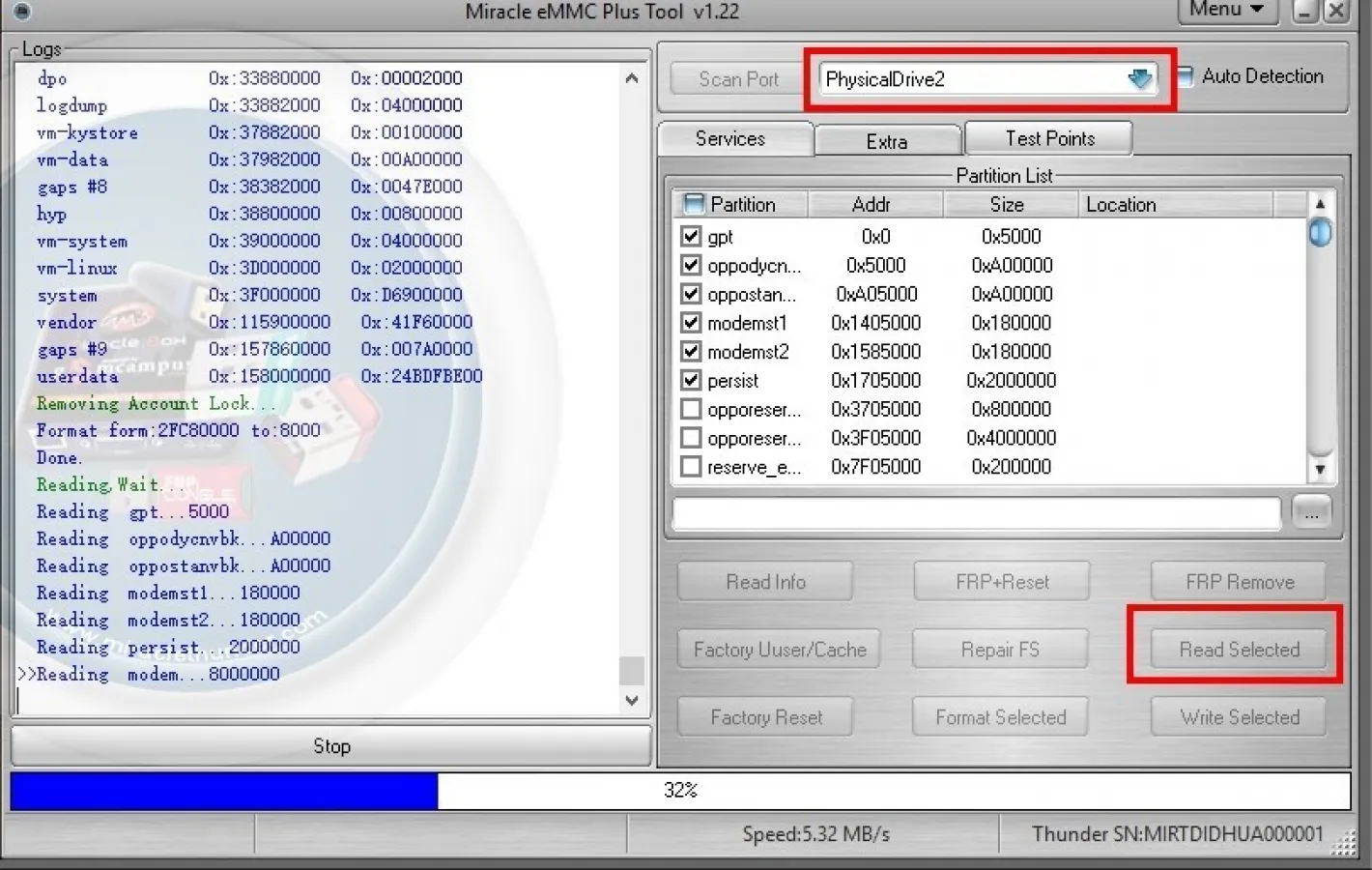Click the application icon in title bar
This screenshot has height=870, width=1372.
(x=21, y=12)
